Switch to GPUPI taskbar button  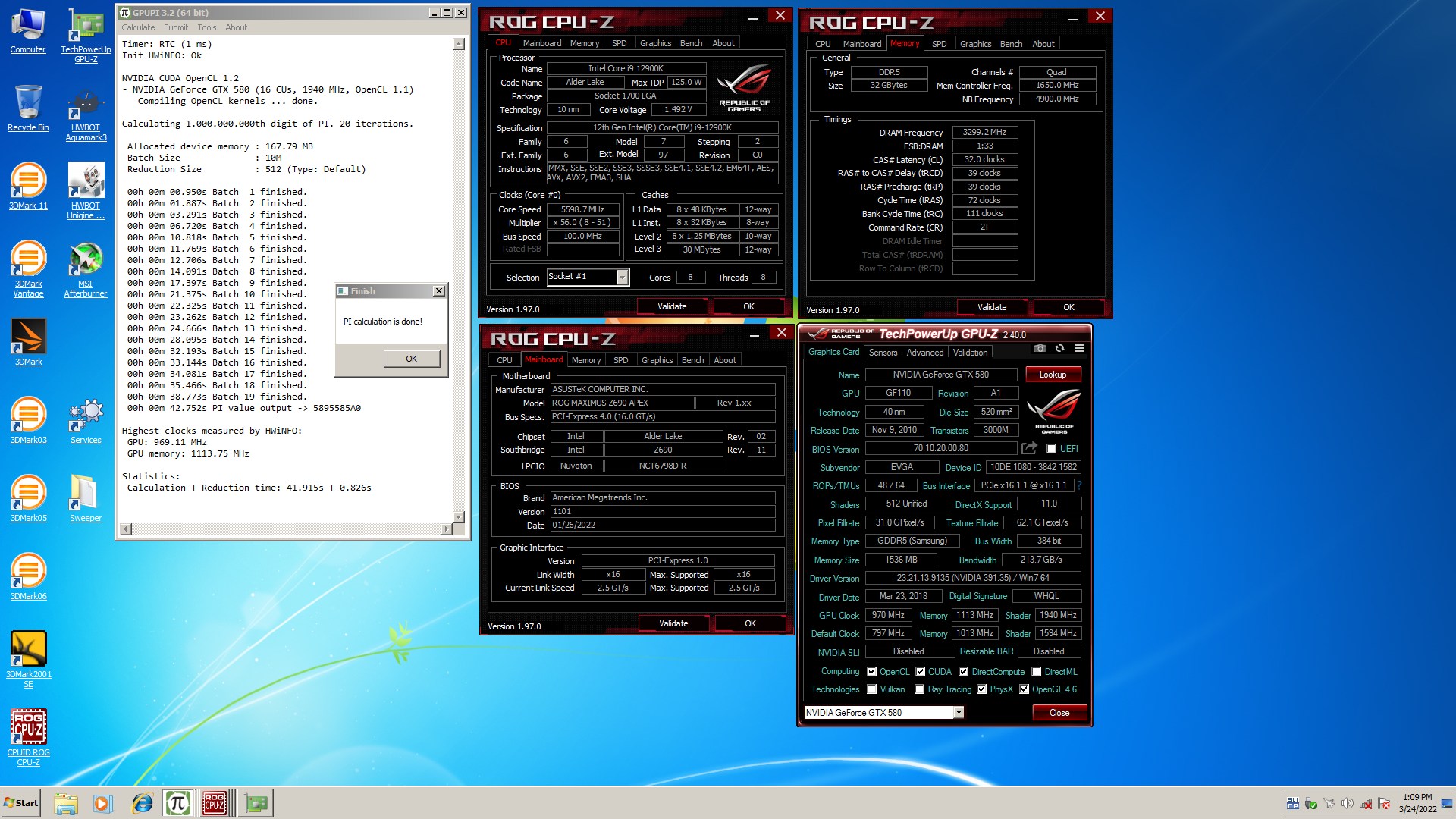[177, 803]
